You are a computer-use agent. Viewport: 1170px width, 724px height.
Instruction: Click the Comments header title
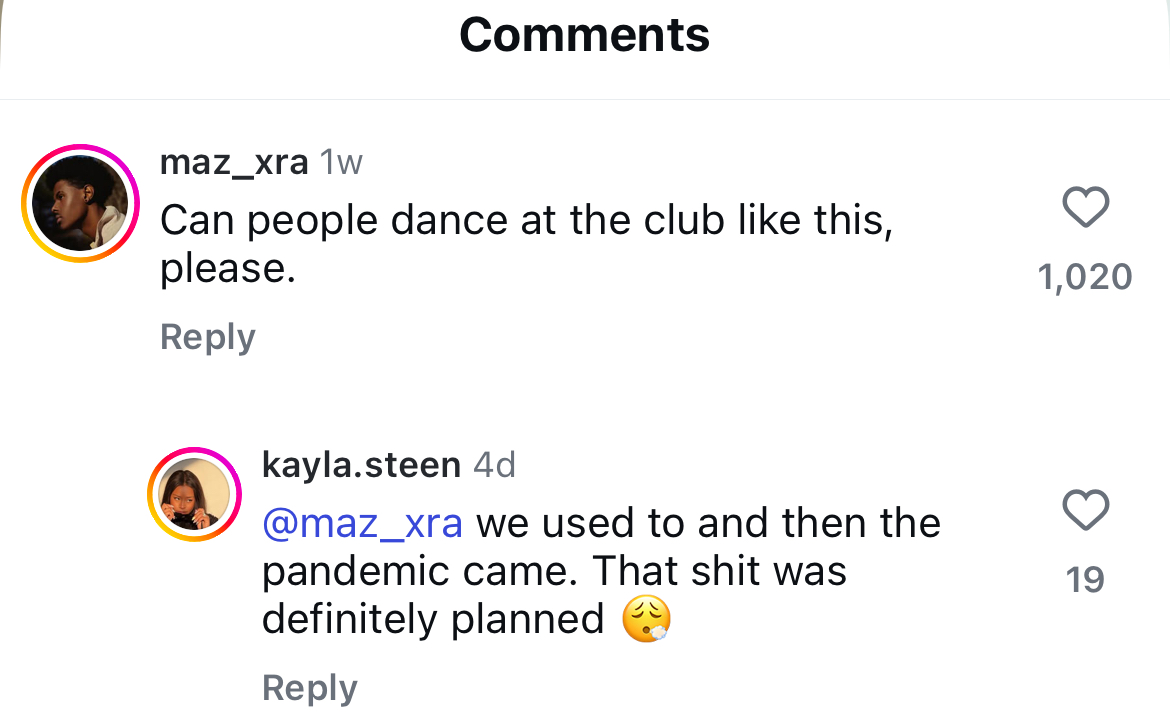(x=585, y=37)
